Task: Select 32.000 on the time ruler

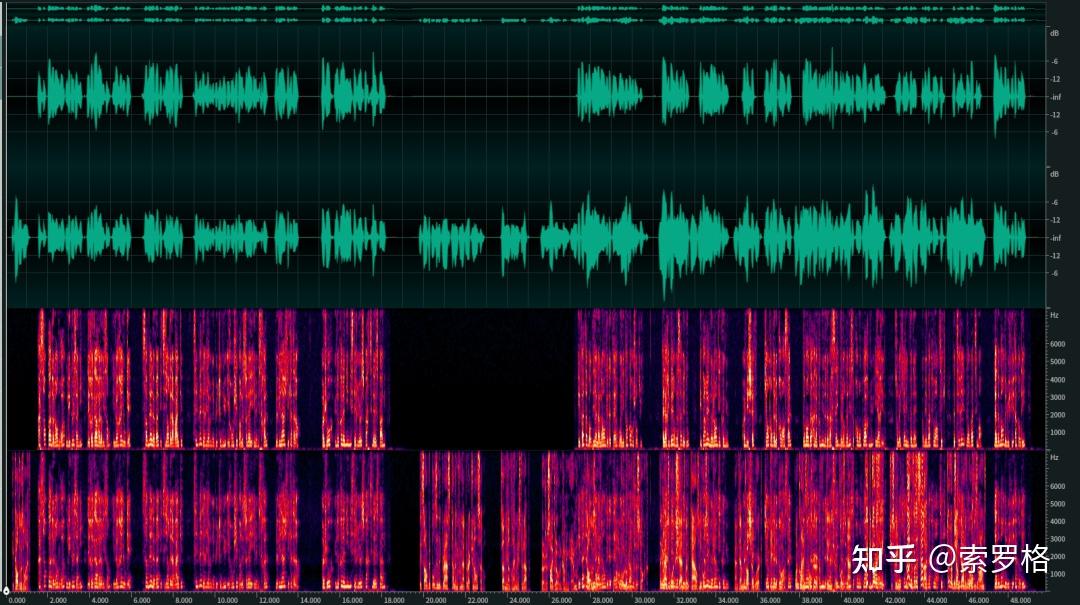Action: click(x=687, y=600)
